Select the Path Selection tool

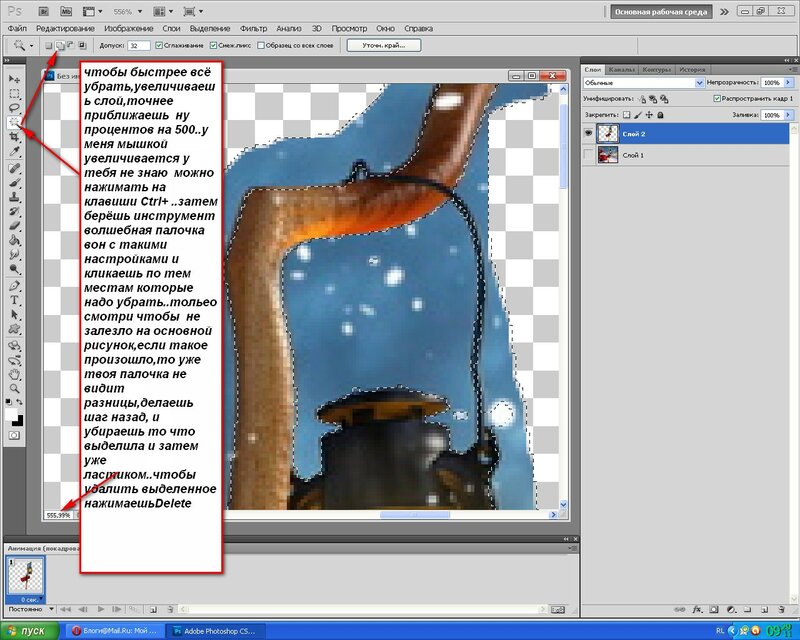tap(14, 314)
